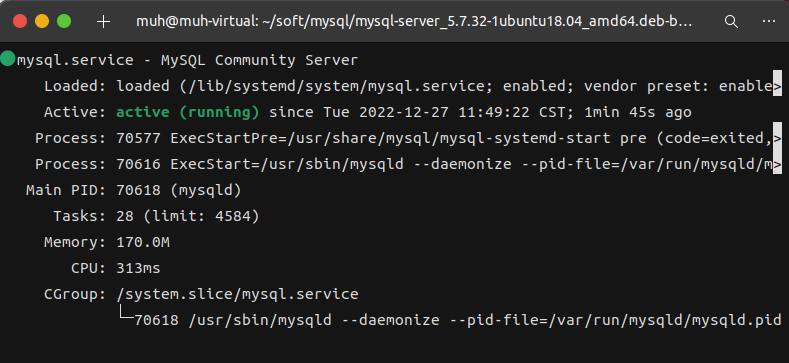Open a new terminal tab with plus icon

pyautogui.click(x=103, y=22)
